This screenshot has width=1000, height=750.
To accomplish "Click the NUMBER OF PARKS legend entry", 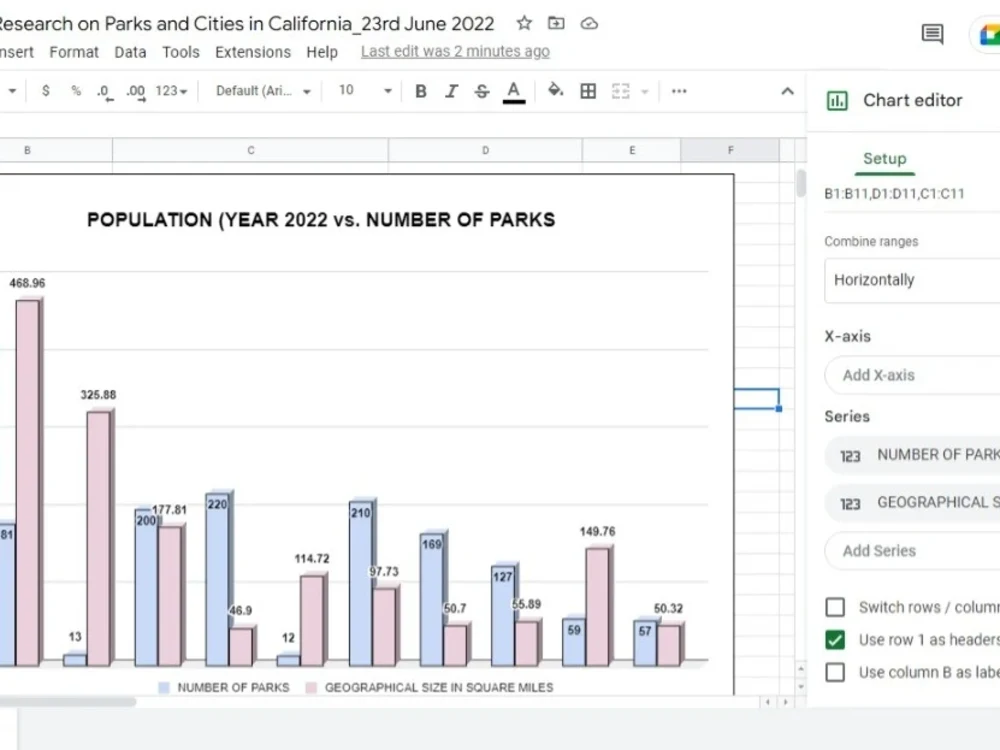I will coord(224,688).
